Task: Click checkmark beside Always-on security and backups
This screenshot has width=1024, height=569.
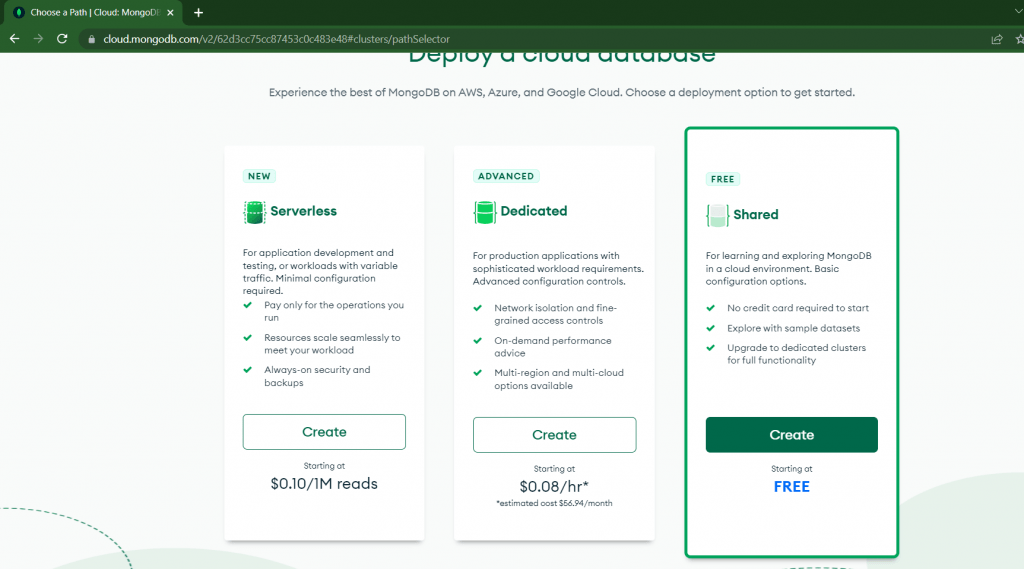Action: (x=248, y=370)
